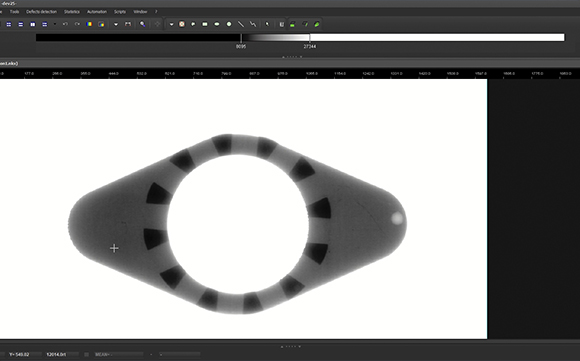The image size is (580, 361).
Task: Open the rainbow color palette icon
Action: [89, 24]
